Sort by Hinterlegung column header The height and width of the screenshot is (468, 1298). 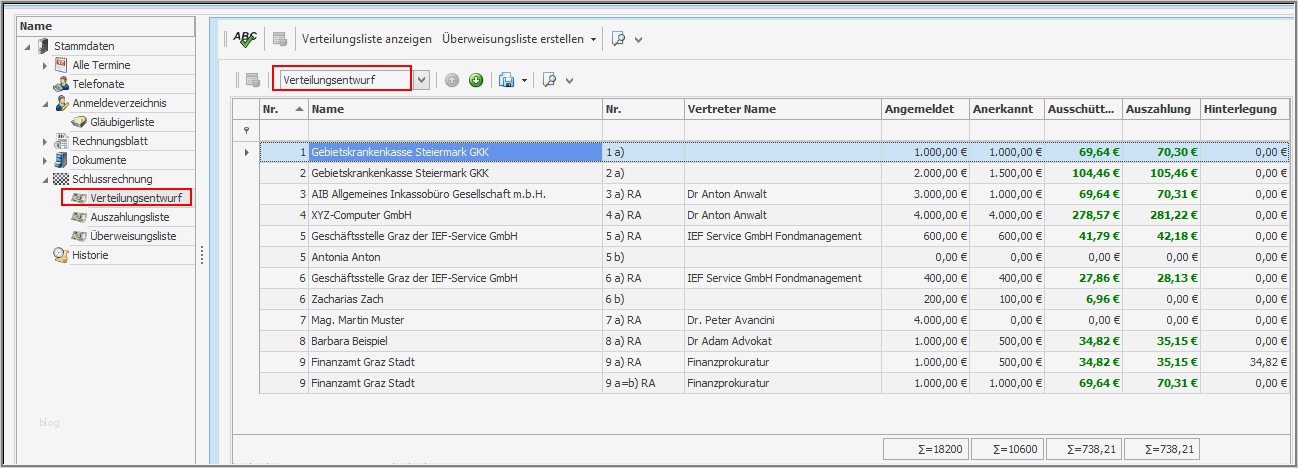(x=1245, y=109)
